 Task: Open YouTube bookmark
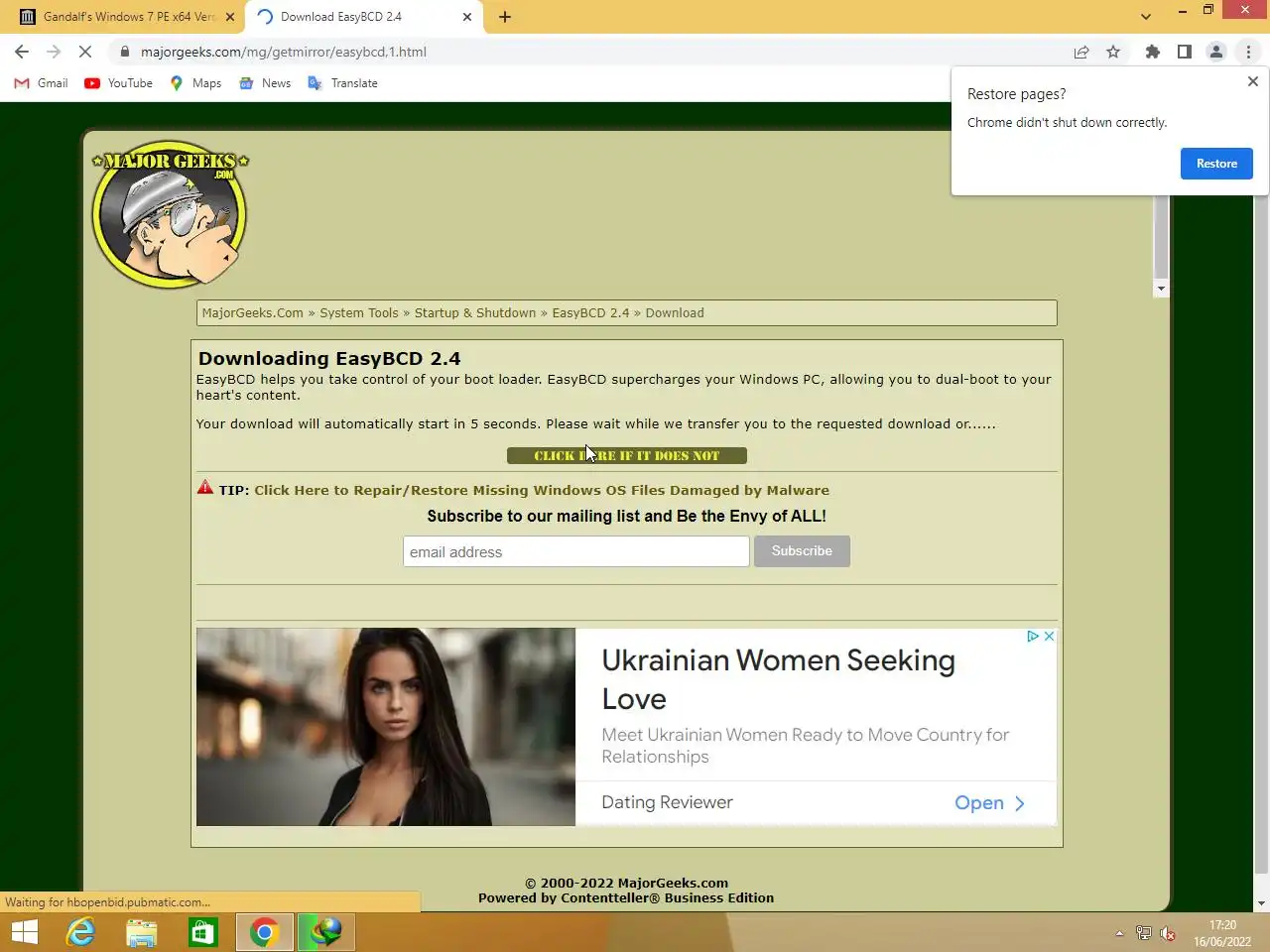(118, 83)
